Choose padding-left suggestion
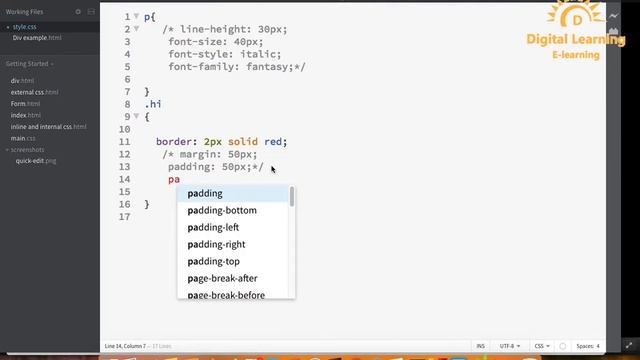The image size is (640, 360). [x=233, y=227]
